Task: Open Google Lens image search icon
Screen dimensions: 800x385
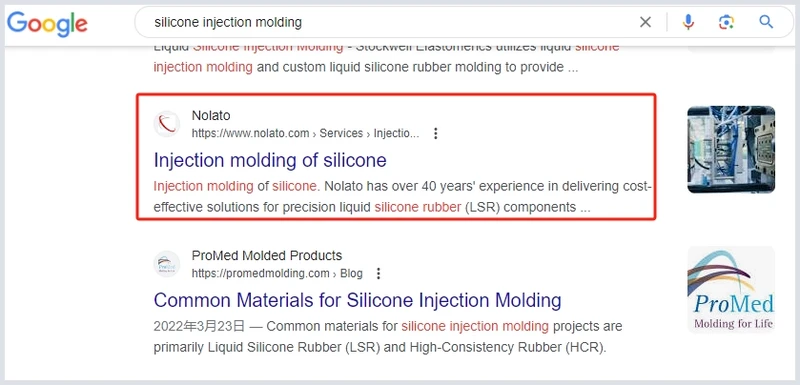Action: point(726,22)
